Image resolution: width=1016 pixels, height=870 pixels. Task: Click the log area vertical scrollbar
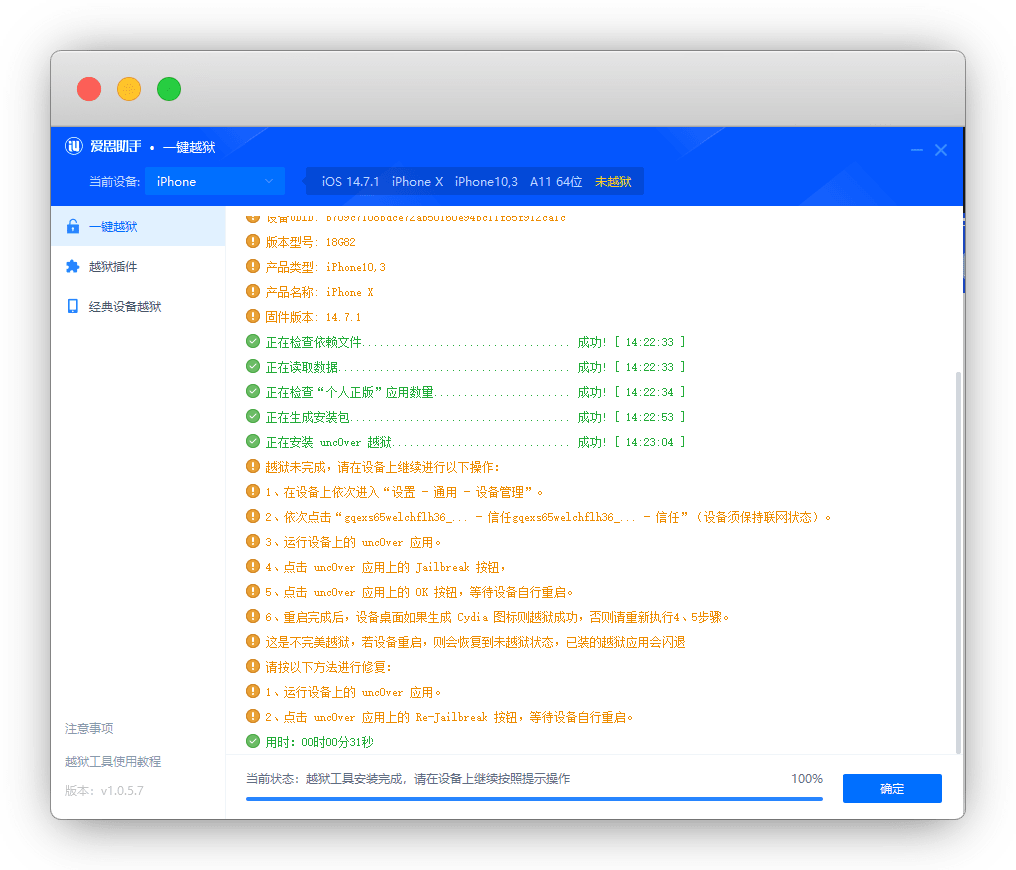958,562
